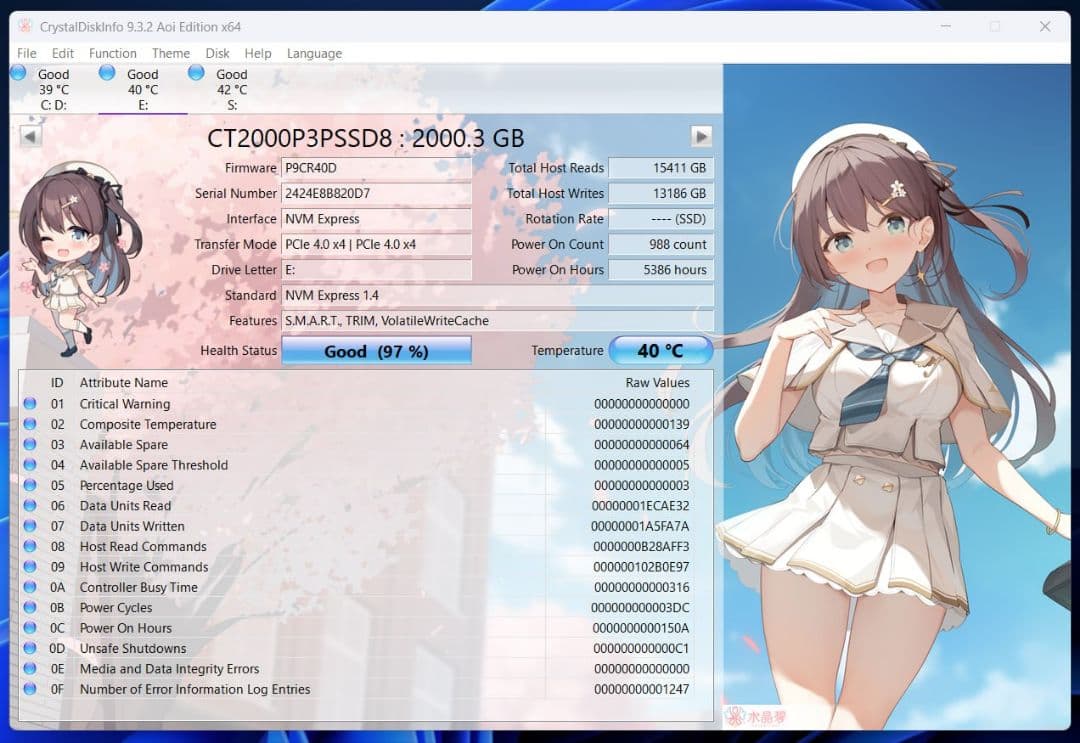Screen dimensions: 1080x743
Task: Click Power On Hours value 5386 hours
Action: 661,270
